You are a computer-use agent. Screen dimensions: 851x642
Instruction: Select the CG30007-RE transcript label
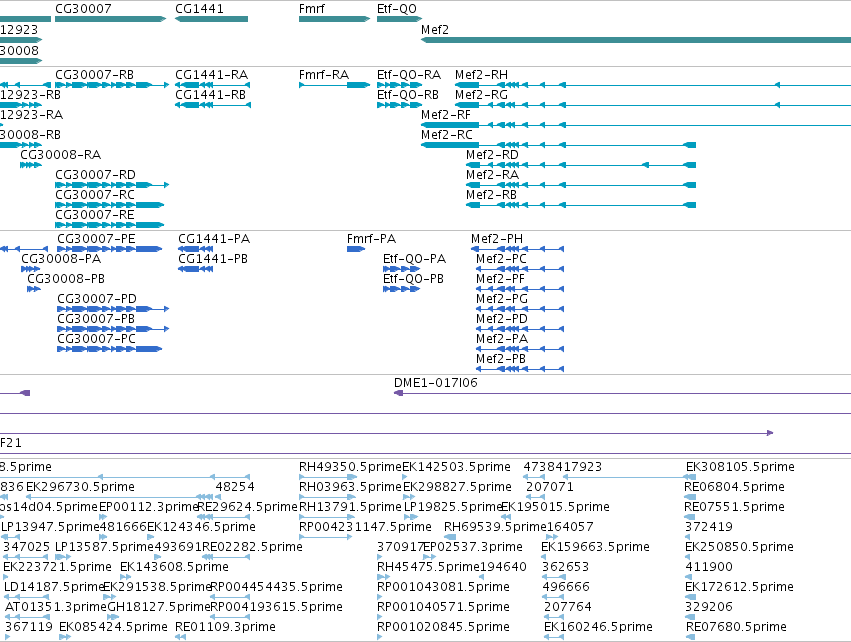(x=94, y=215)
